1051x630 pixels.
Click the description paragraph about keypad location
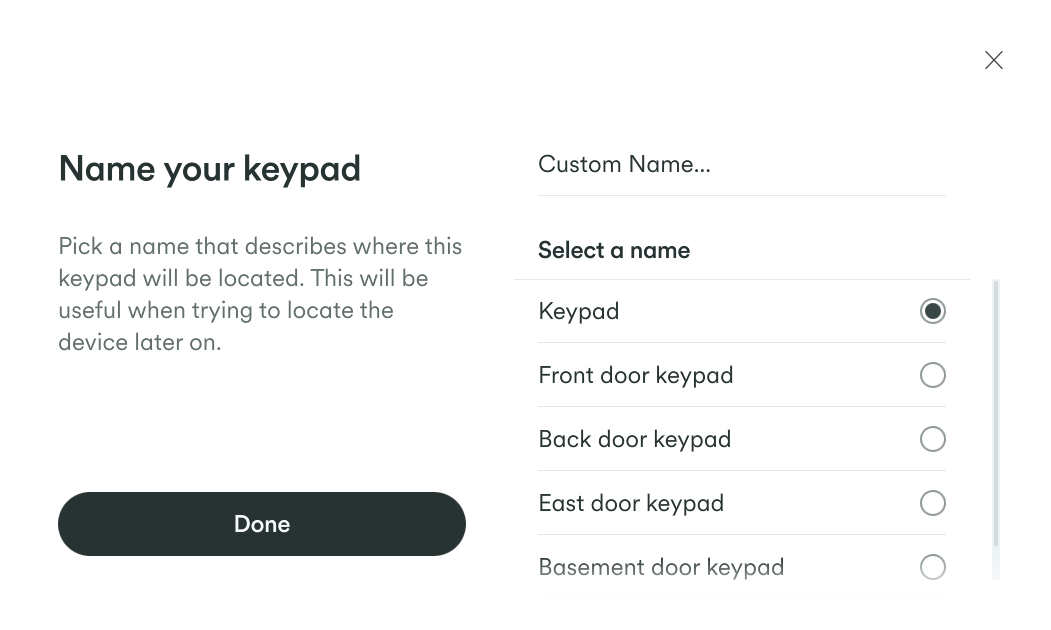tap(260, 294)
